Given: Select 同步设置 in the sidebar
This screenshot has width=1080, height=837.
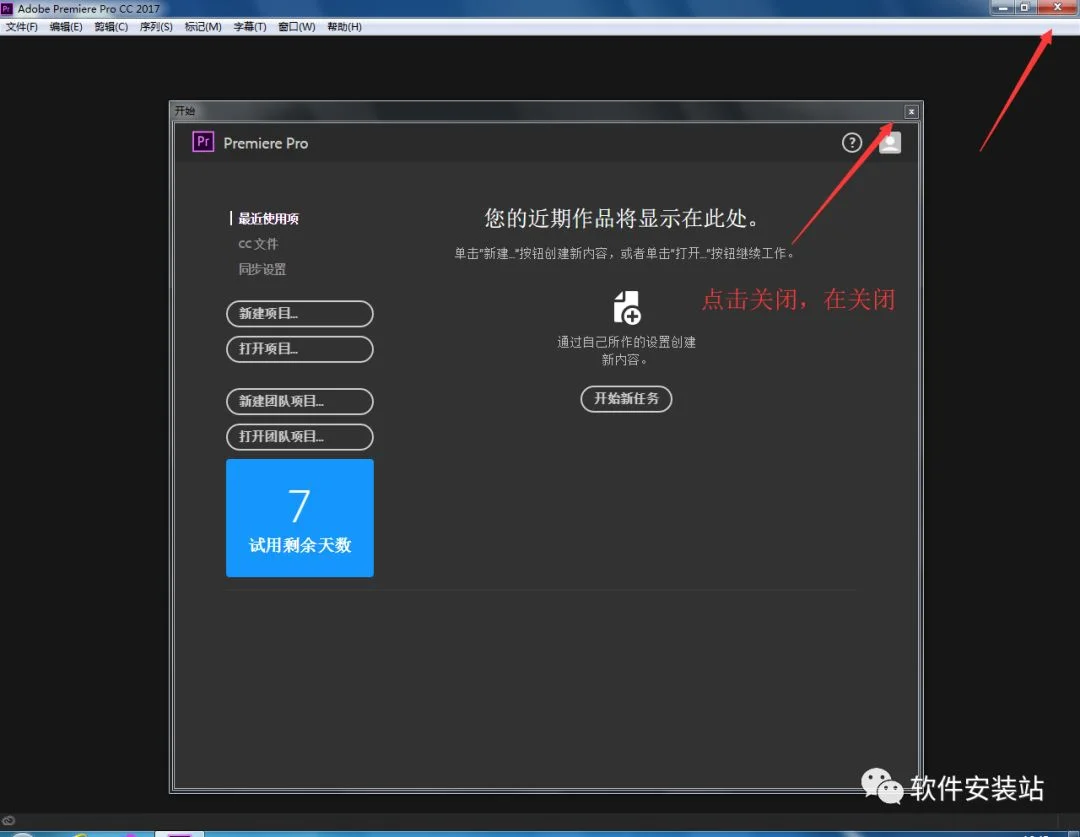Looking at the screenshot, I should coord(262,269).
